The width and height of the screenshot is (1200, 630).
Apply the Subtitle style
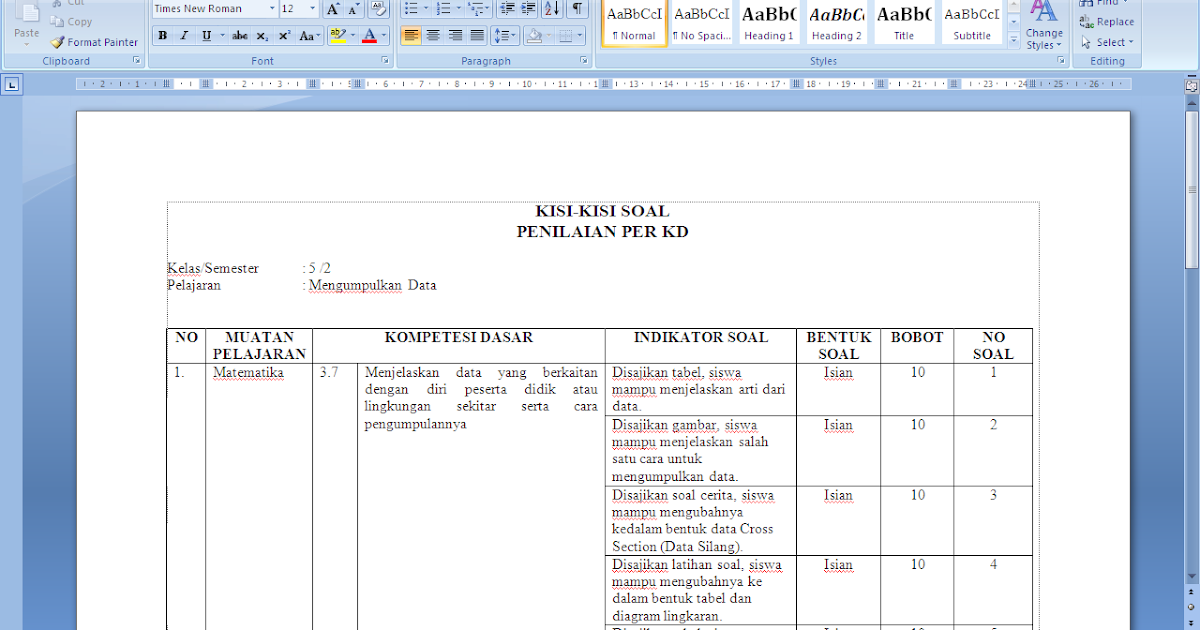point(971,23)
